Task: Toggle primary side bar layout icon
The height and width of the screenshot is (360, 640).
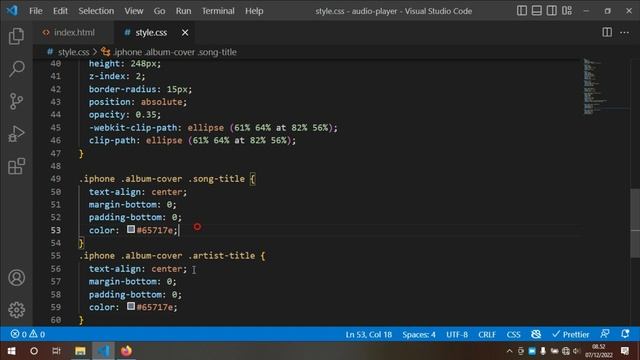Action: click(x=522, y=11)
